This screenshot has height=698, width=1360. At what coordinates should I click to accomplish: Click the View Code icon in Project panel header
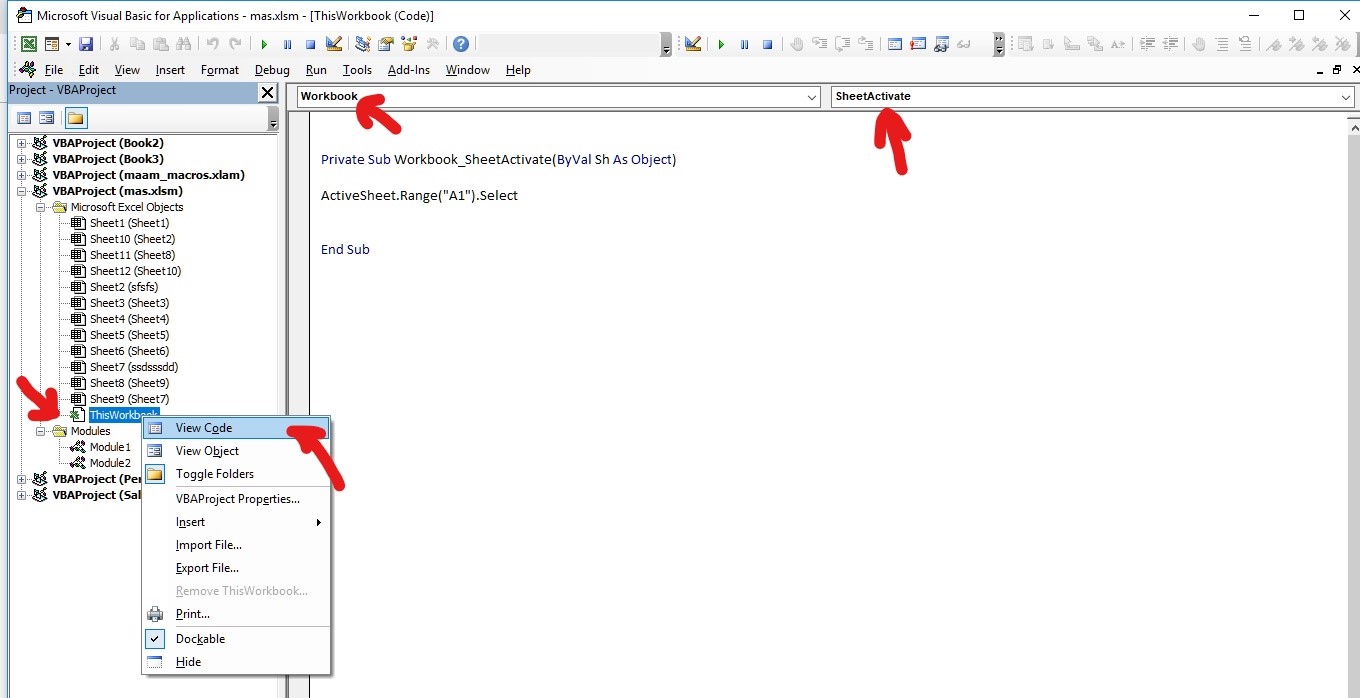click(x=24, y=118)
